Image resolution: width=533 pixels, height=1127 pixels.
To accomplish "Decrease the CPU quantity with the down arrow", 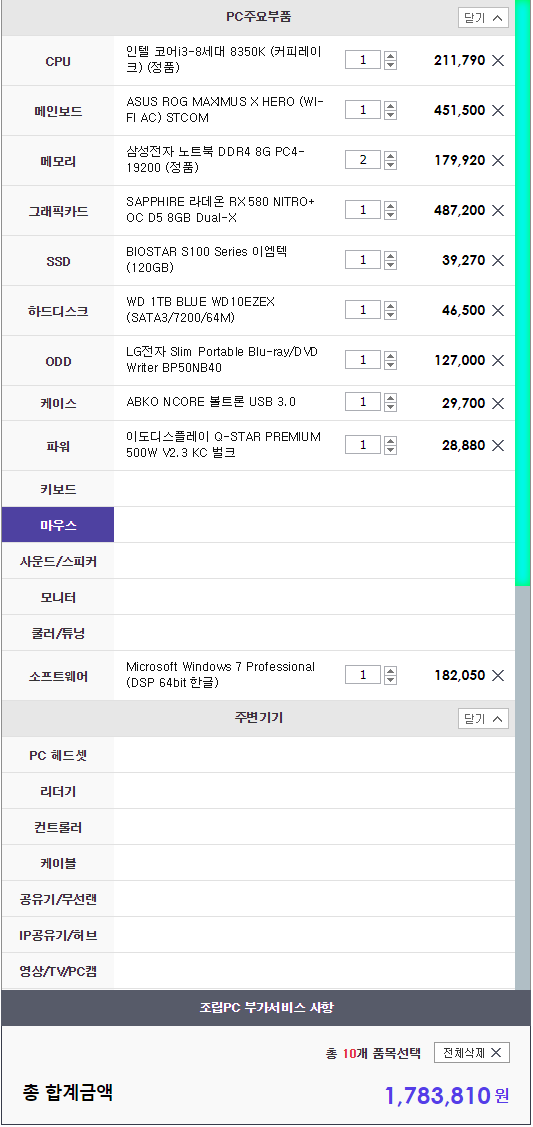I will (390, 65).
